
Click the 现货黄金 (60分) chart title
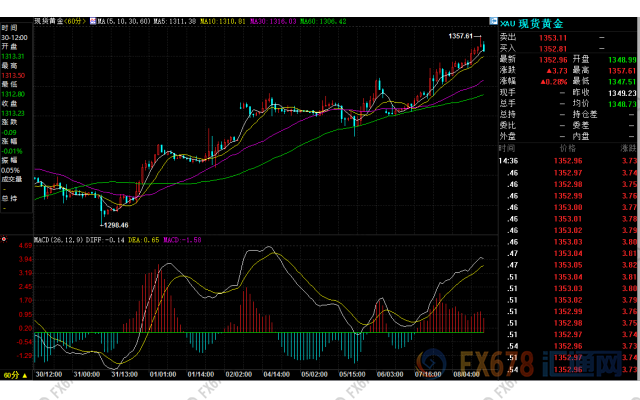(60, 20)
